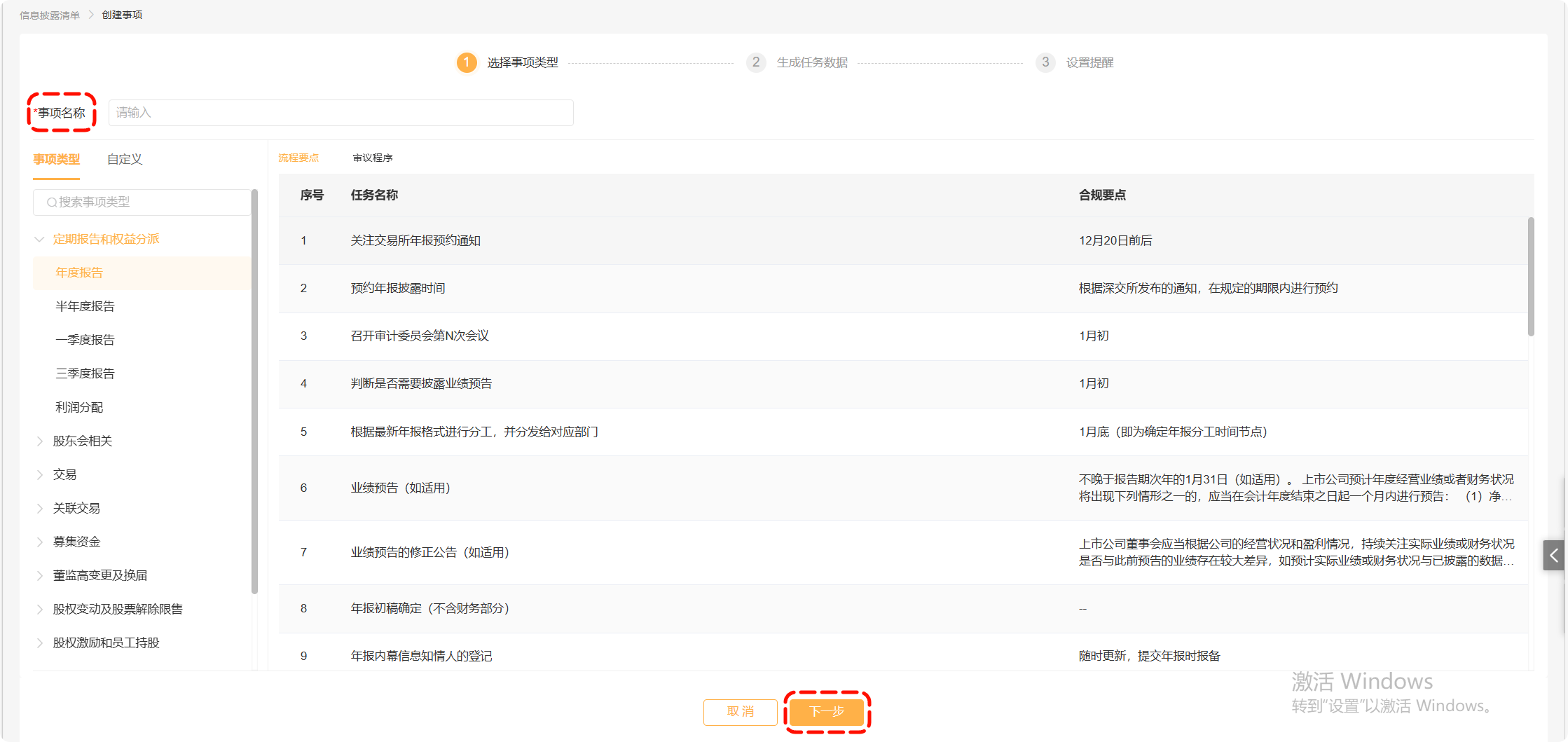Click the 生成任务数据 step label
Screen dimensions: 1568x742
pos(812,63)
